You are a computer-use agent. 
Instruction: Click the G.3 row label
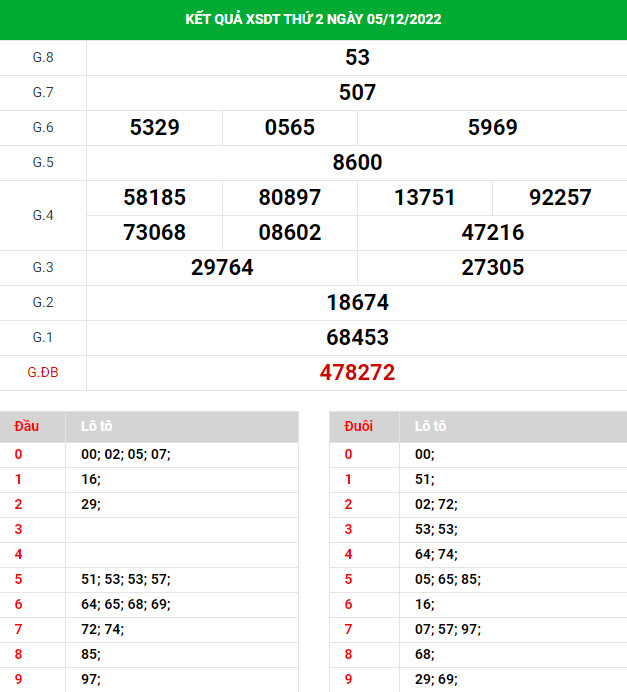click(43, 267)
